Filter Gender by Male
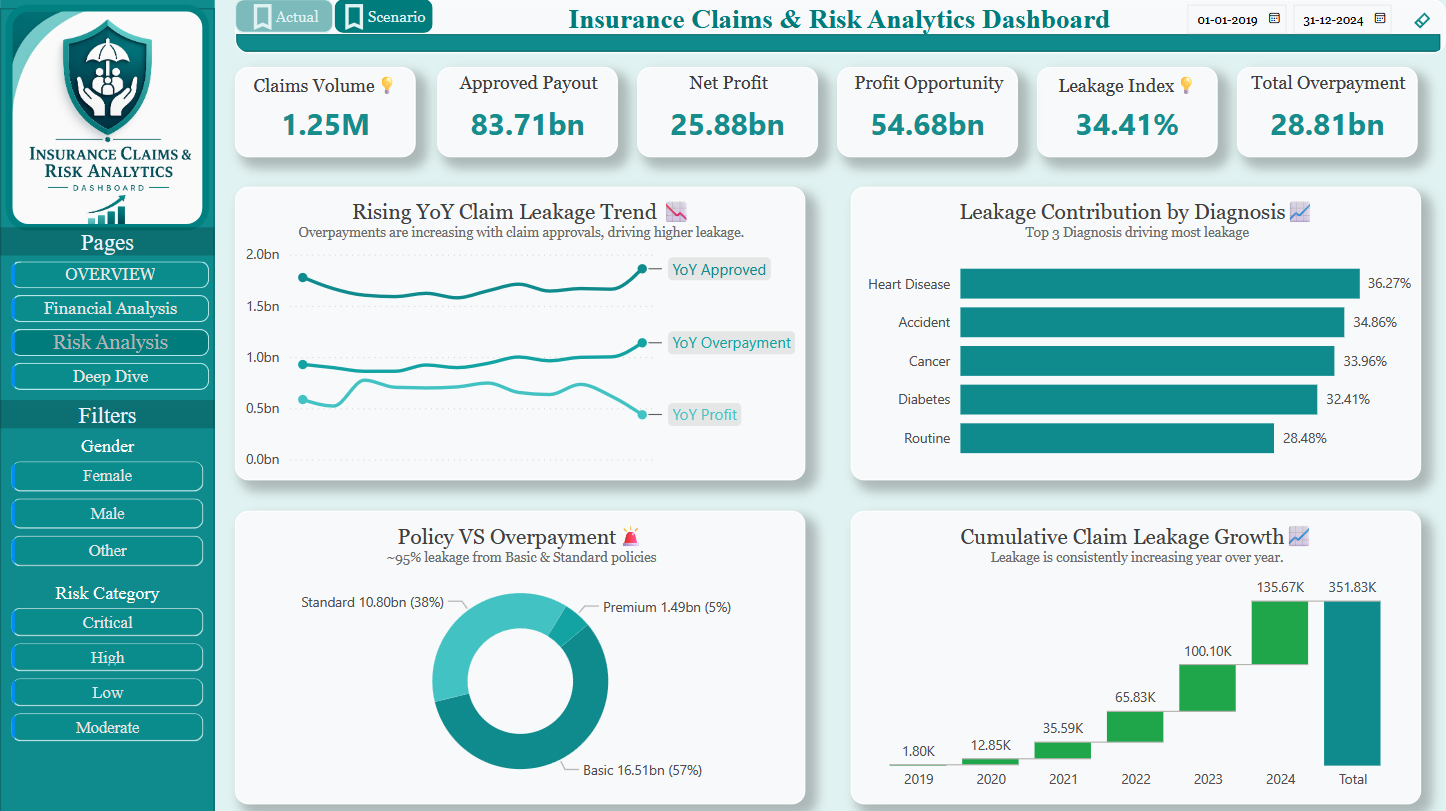Image resolution: width=1446 pixels, height=811 pixels. (107, 513)
